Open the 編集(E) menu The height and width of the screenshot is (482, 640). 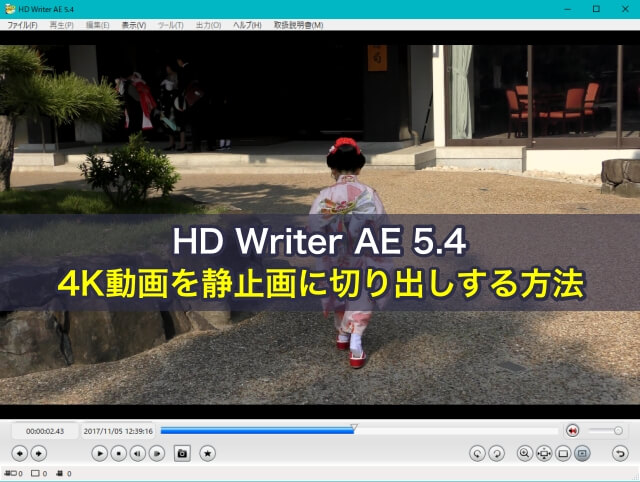coord(98,25)
